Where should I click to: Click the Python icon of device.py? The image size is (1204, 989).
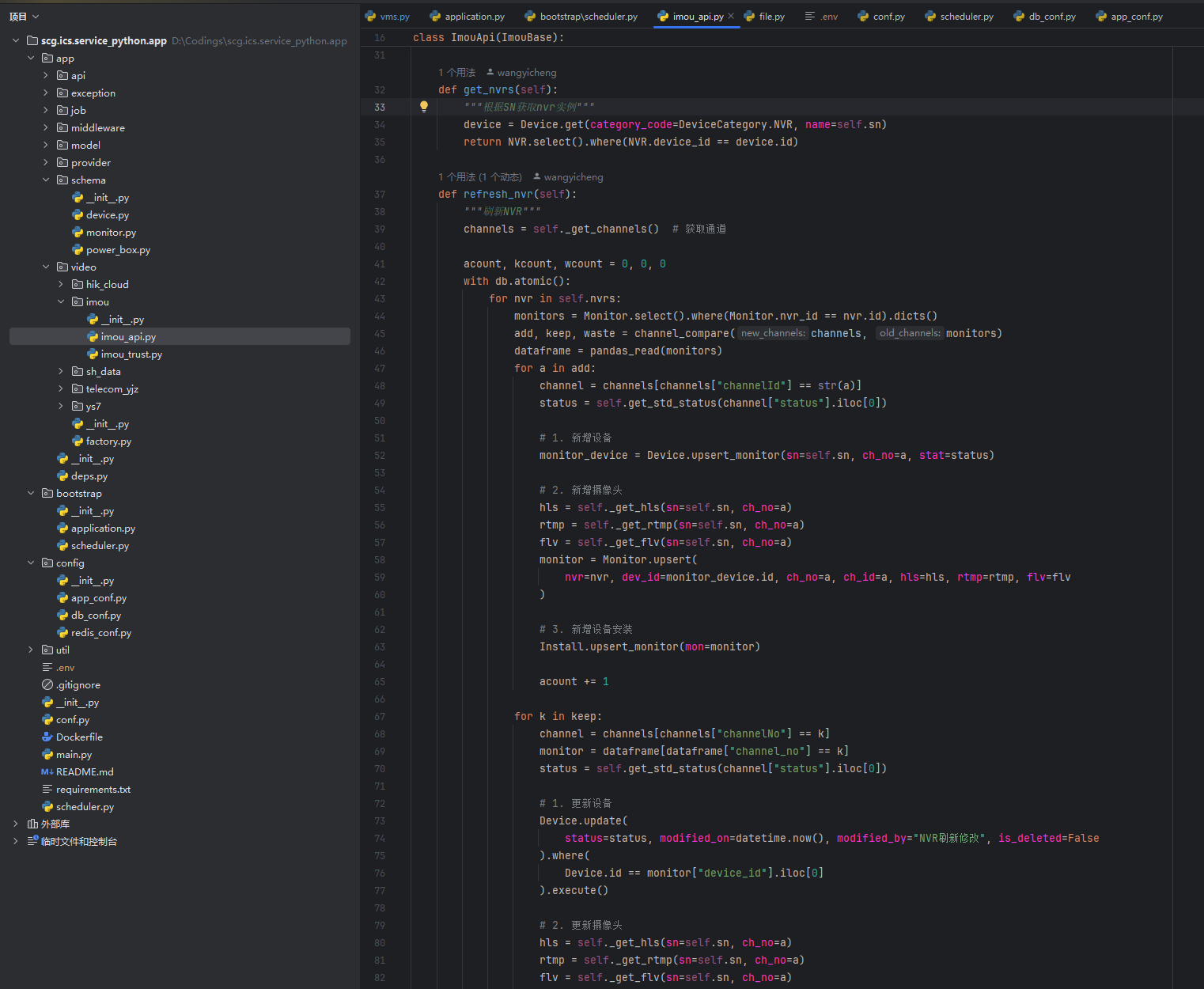(78, 214)
